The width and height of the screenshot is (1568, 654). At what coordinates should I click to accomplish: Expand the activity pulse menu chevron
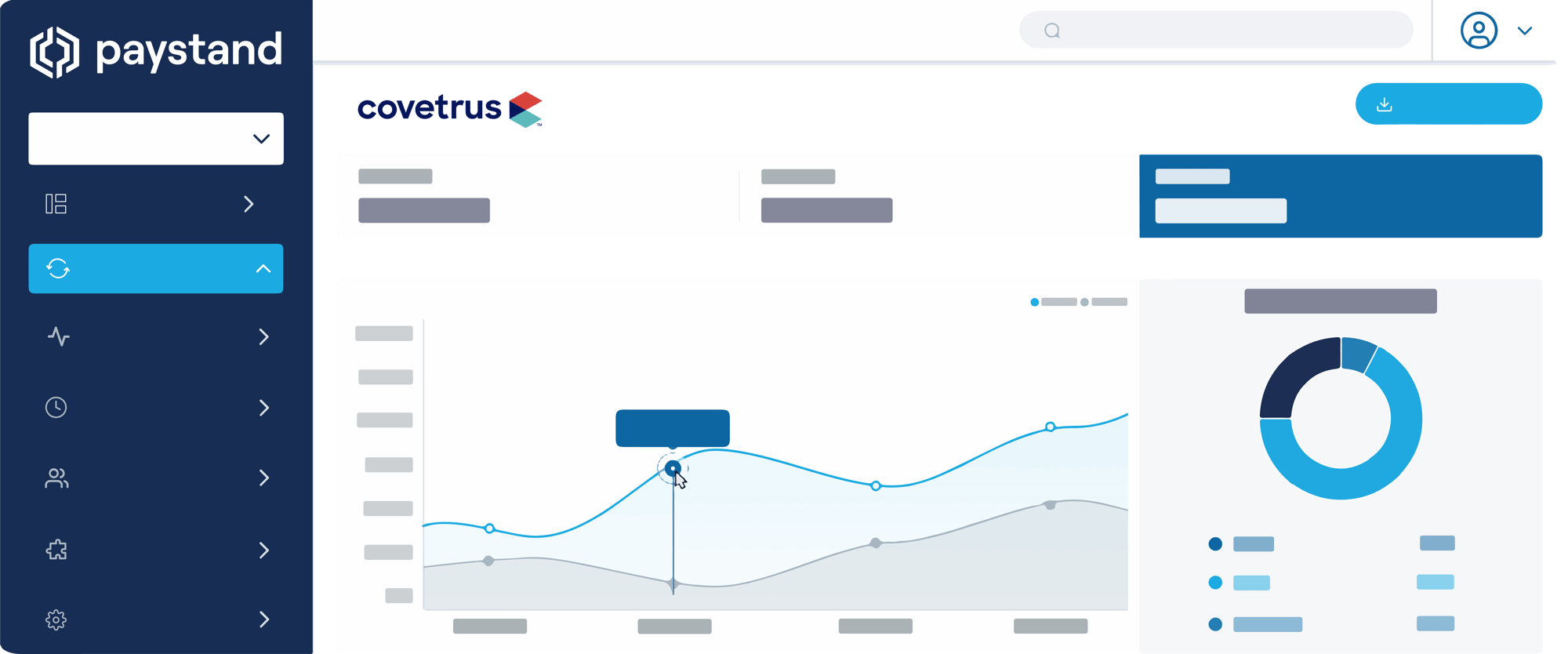coord(264,336)
